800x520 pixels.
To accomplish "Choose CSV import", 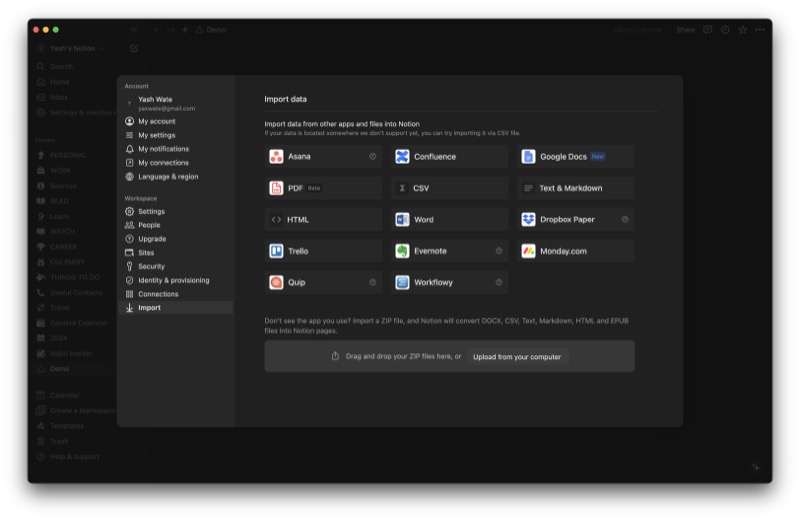I will pos(449,188).
